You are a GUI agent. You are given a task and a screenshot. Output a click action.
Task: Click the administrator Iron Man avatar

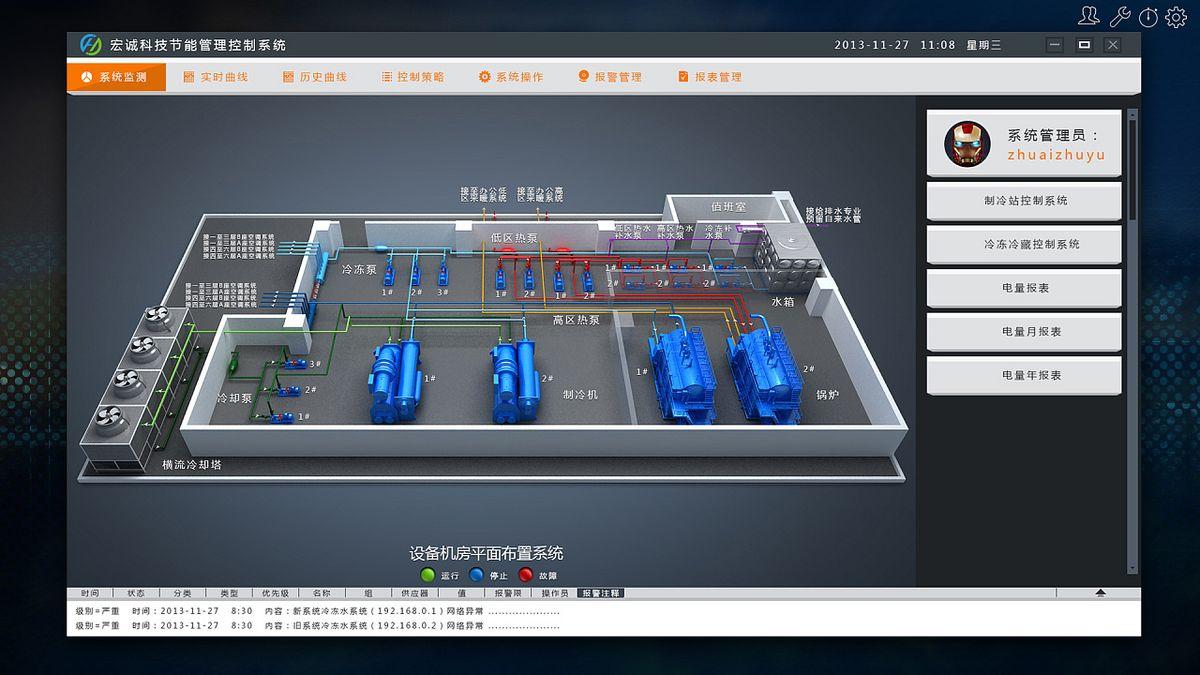pos(967,144)
